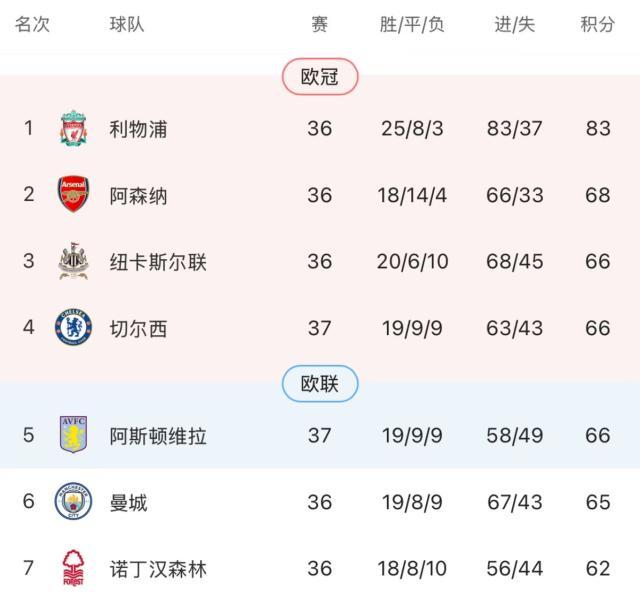The width and height of the screenshot is (640, 605).
Task: Open the 利物浦 team name
Action: pos(138,129)
